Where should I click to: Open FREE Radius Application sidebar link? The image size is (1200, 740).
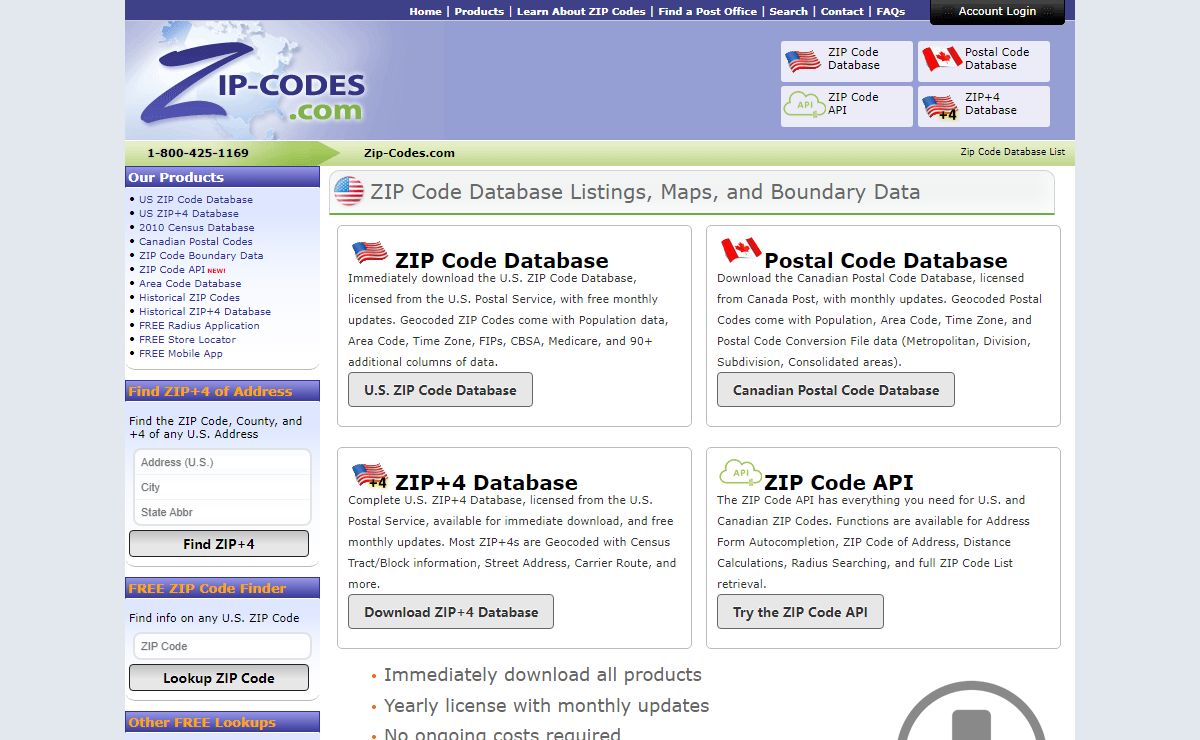pyautogui.click(x=199, y=325)
